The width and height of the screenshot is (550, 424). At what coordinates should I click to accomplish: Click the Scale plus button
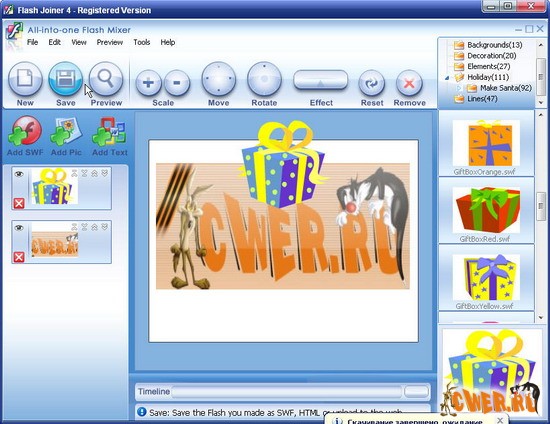click(148, 83)
